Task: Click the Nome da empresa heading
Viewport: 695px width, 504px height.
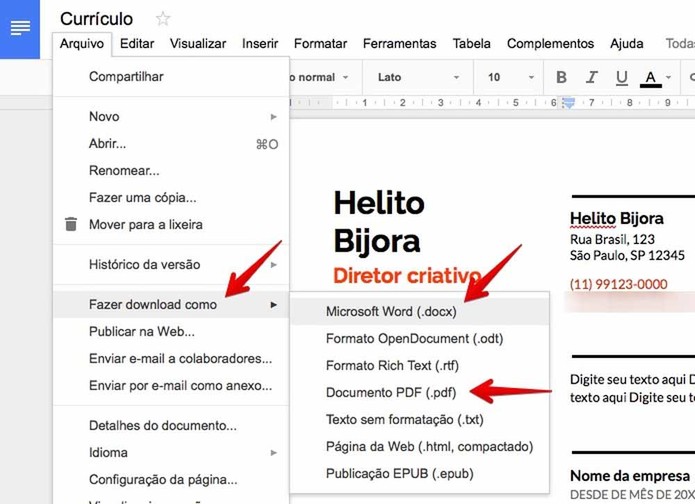Action: (630, 476)
